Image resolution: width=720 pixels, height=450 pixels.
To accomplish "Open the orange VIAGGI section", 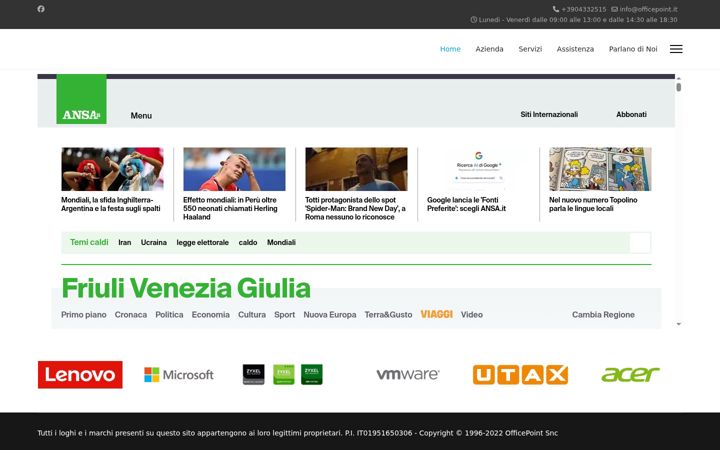I will (437, 314).
